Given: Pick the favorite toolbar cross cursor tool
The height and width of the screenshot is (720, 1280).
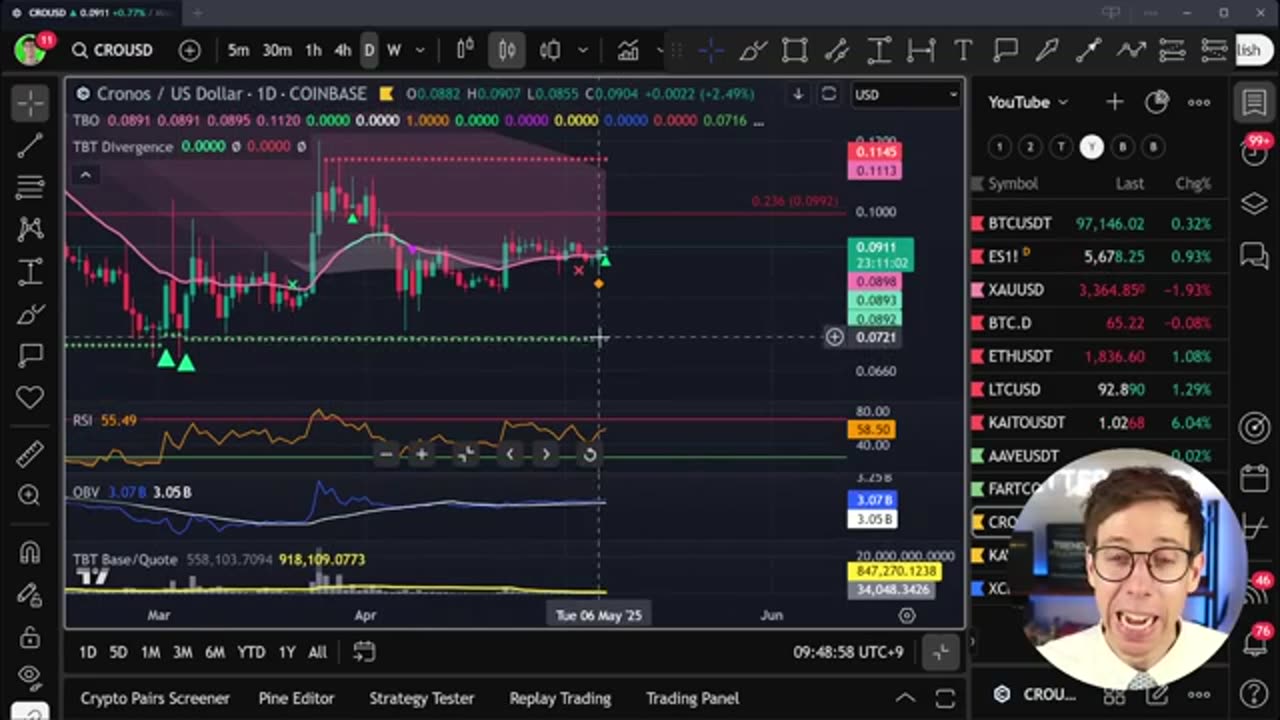Looking at the screenshot, I should tap(711, 50).
